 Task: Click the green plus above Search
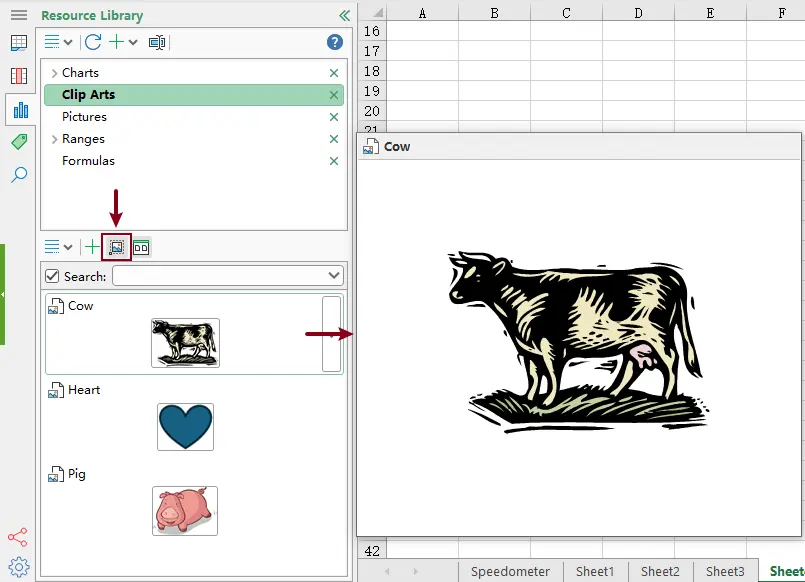click(92, 247)
